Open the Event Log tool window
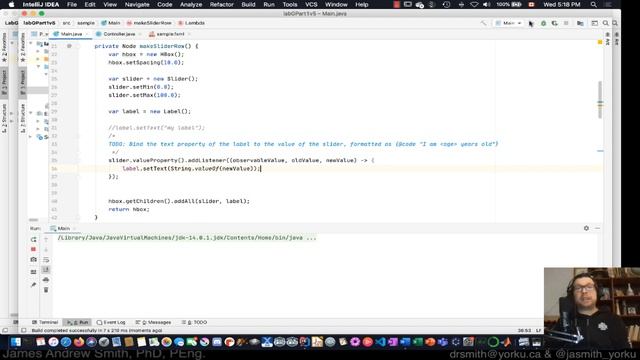 tap(111, 322)
